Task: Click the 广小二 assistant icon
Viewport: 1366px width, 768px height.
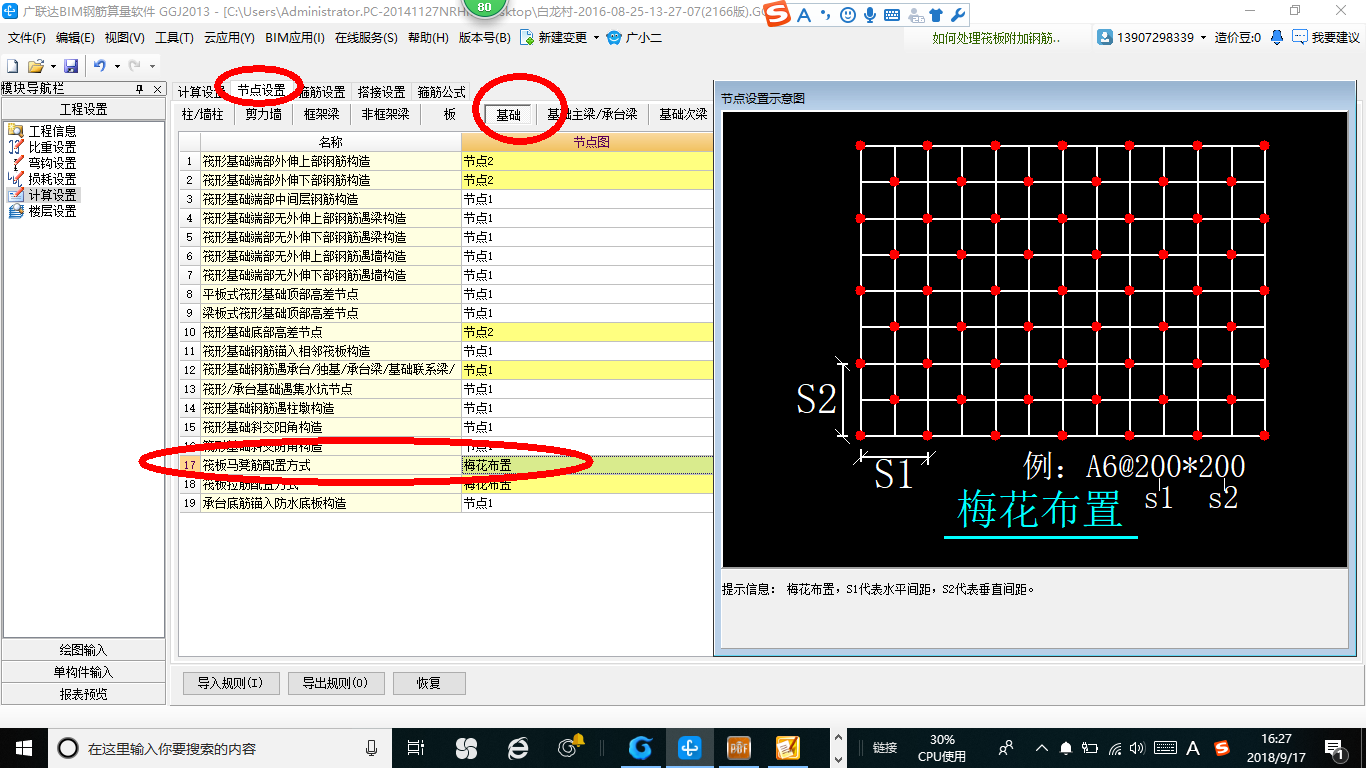Action: pos(615,38)
